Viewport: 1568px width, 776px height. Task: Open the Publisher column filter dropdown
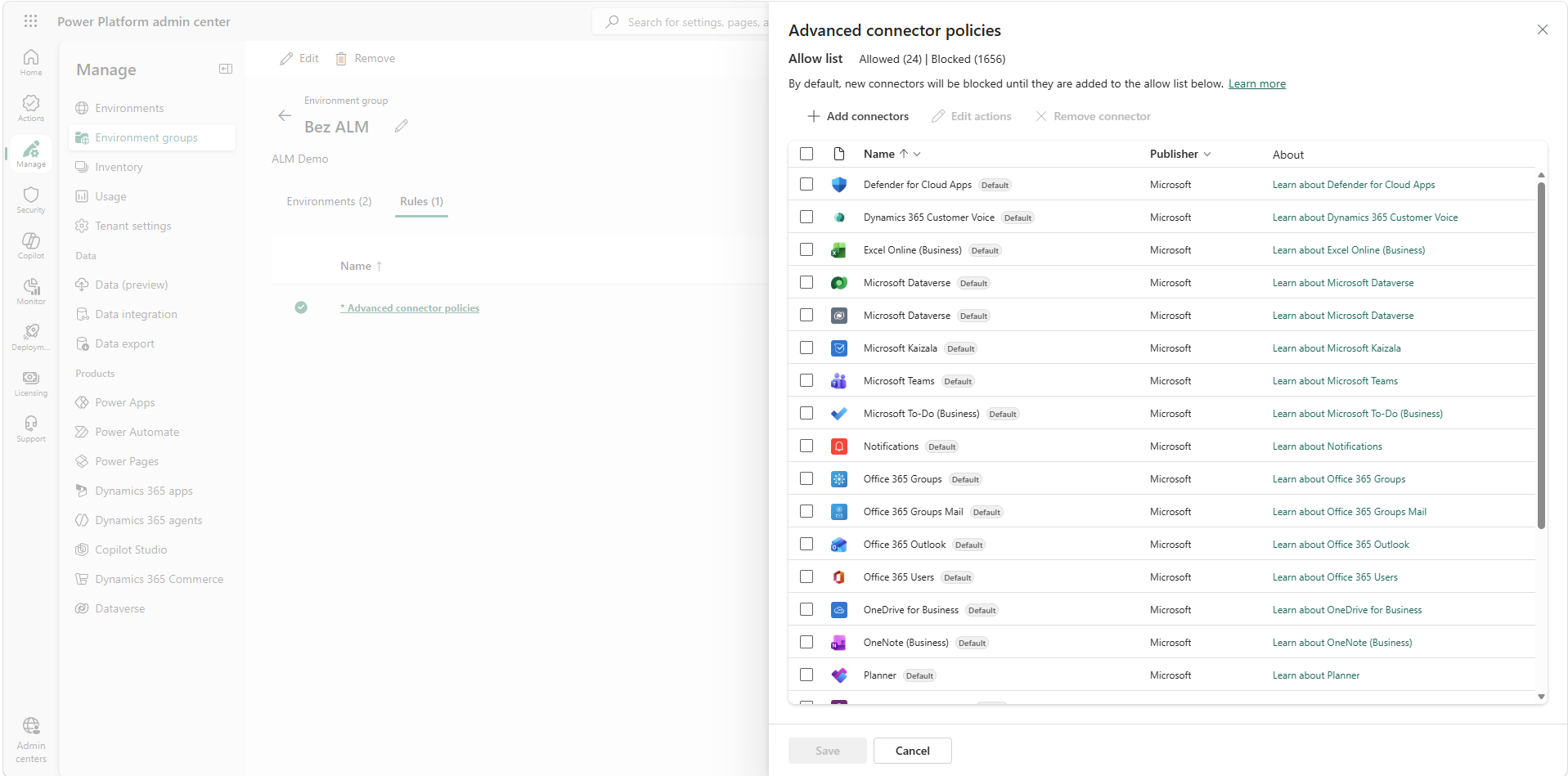(1207, 154)
